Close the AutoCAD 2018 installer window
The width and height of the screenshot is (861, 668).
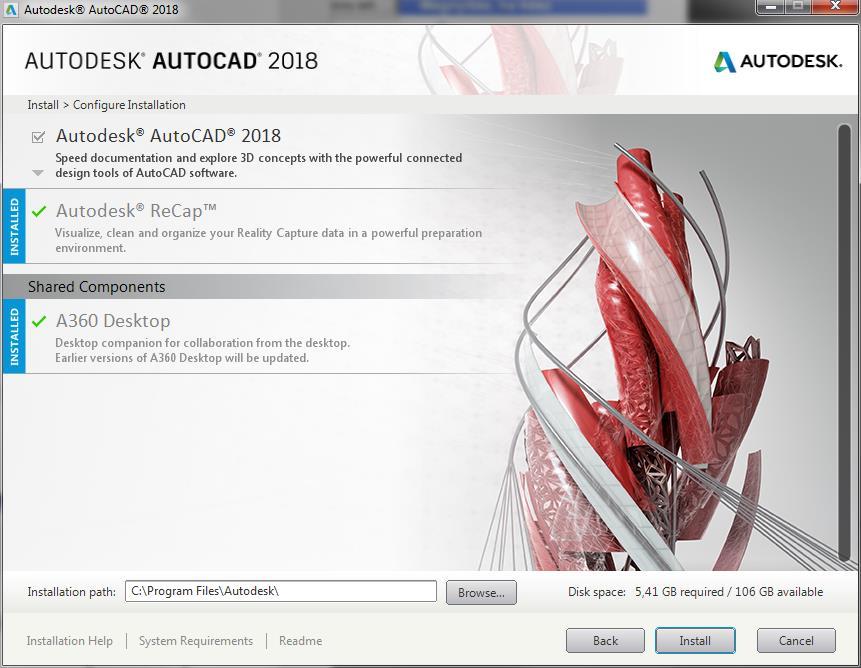coord(835,7)
